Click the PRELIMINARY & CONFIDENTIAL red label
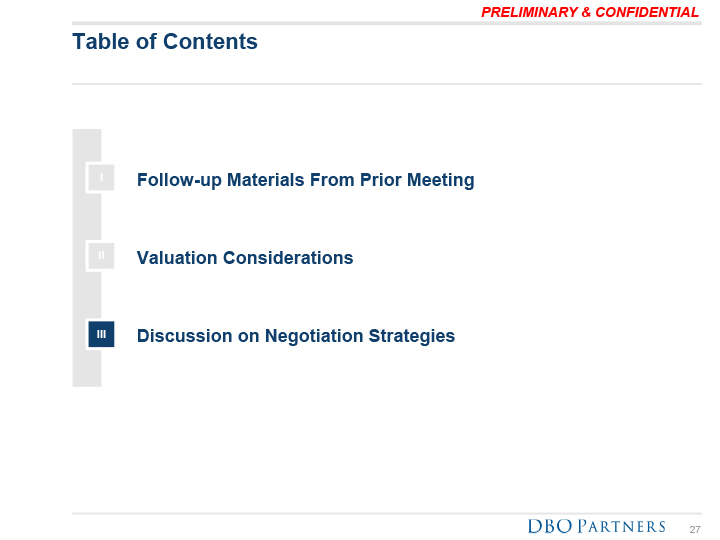This screenshot has width=720, height=540. (x=590, y=12)
